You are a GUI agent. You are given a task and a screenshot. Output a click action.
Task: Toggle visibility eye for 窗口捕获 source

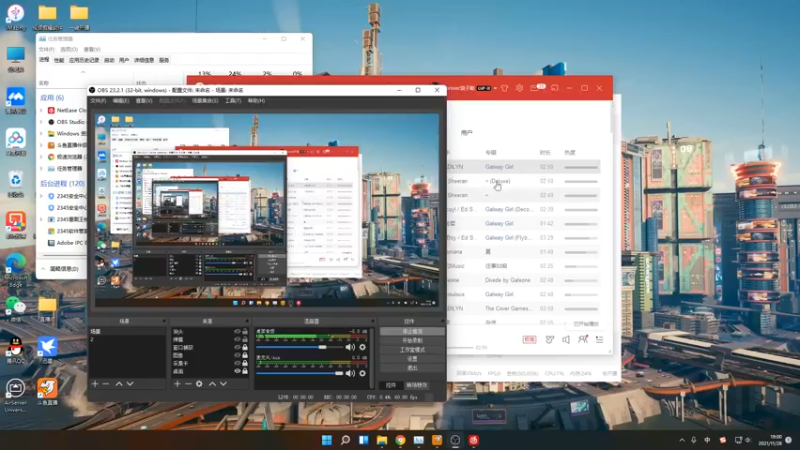[x=237, y=347]
